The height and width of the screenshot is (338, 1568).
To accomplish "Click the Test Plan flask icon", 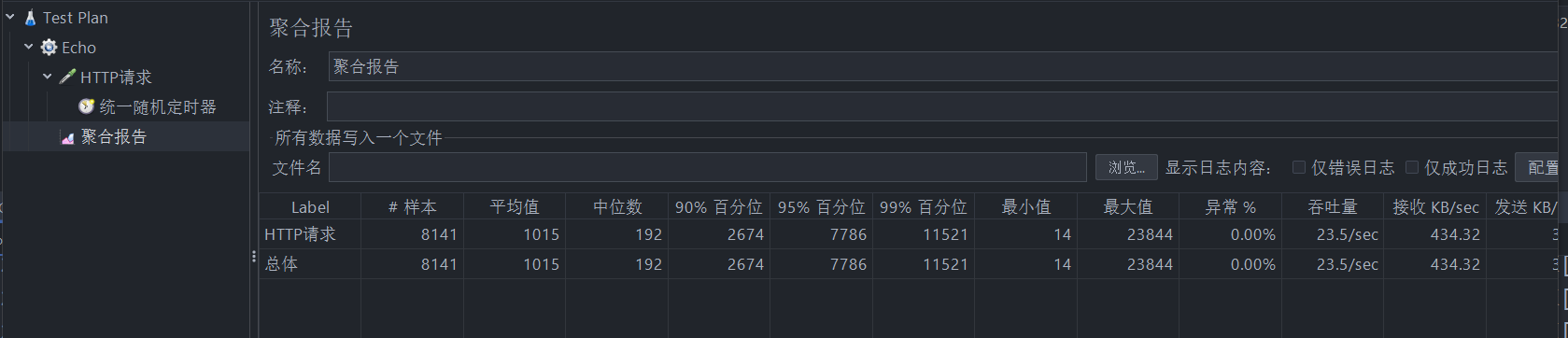I will click(30, 18).
